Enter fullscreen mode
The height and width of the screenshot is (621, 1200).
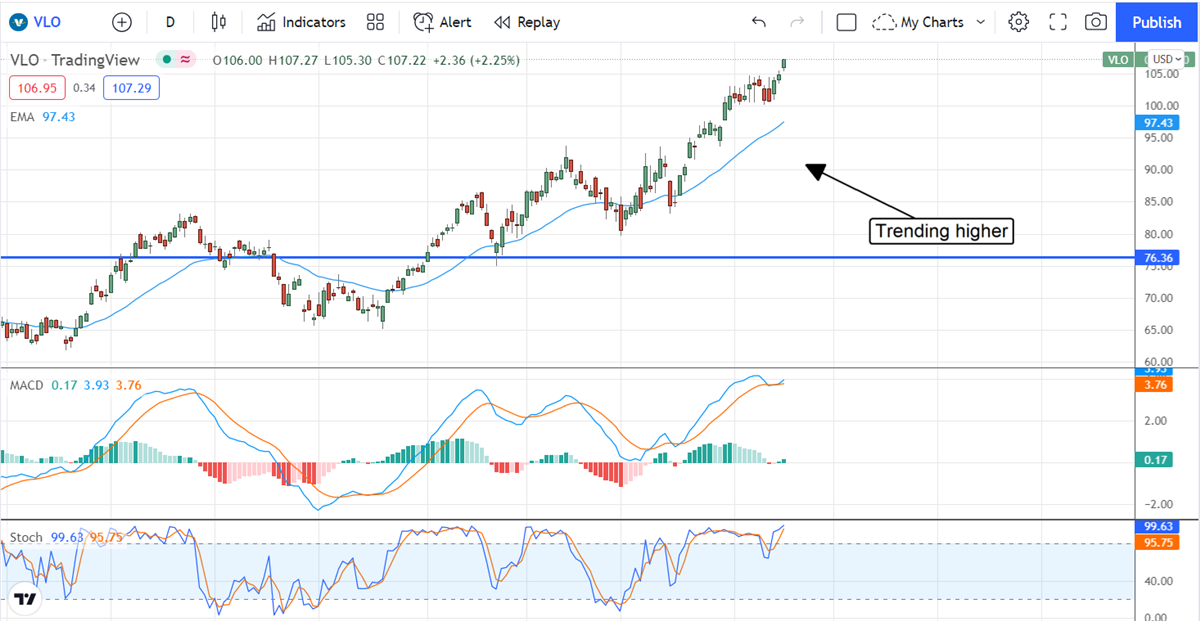pyautogui.click(x=1058, y=22)
